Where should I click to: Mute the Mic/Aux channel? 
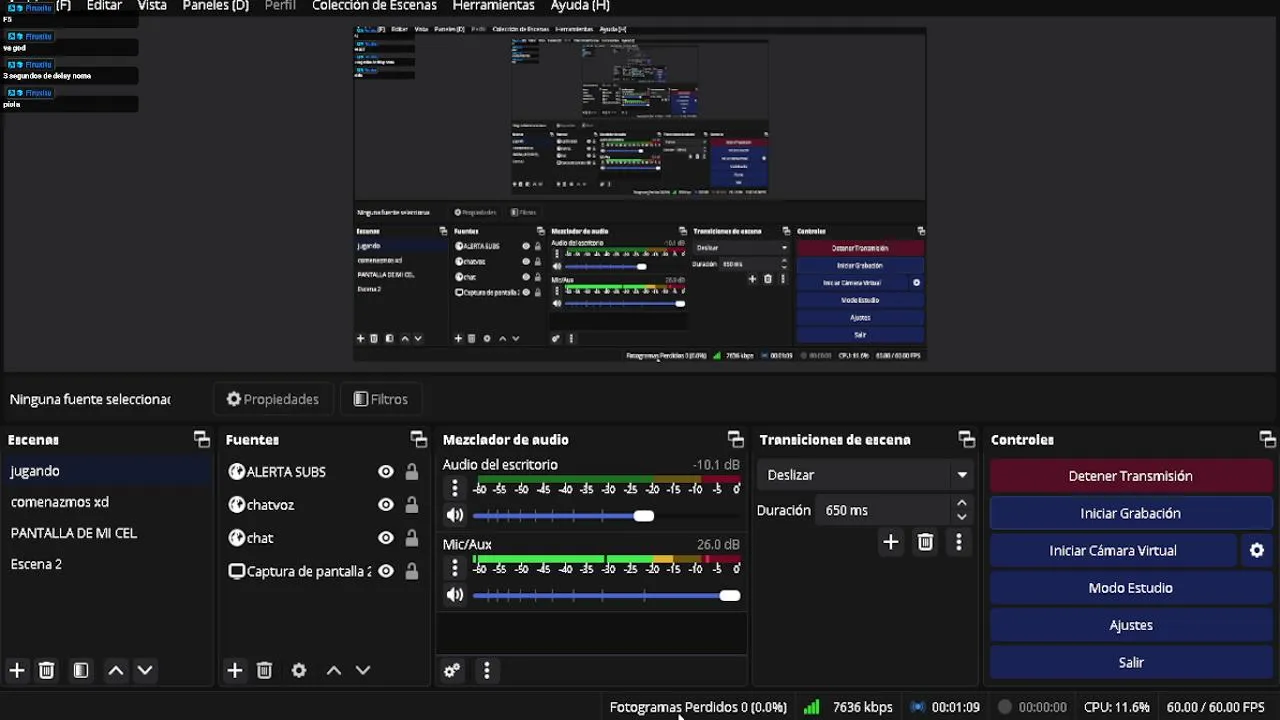click(x=455, y=595)
